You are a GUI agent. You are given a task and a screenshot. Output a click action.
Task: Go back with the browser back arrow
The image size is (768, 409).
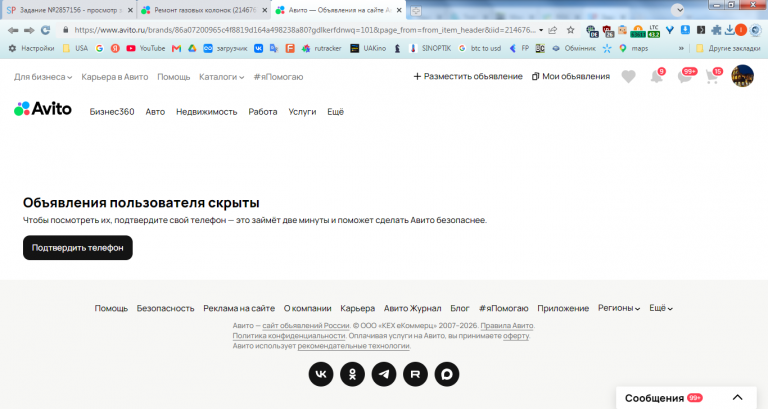[13, 30]
